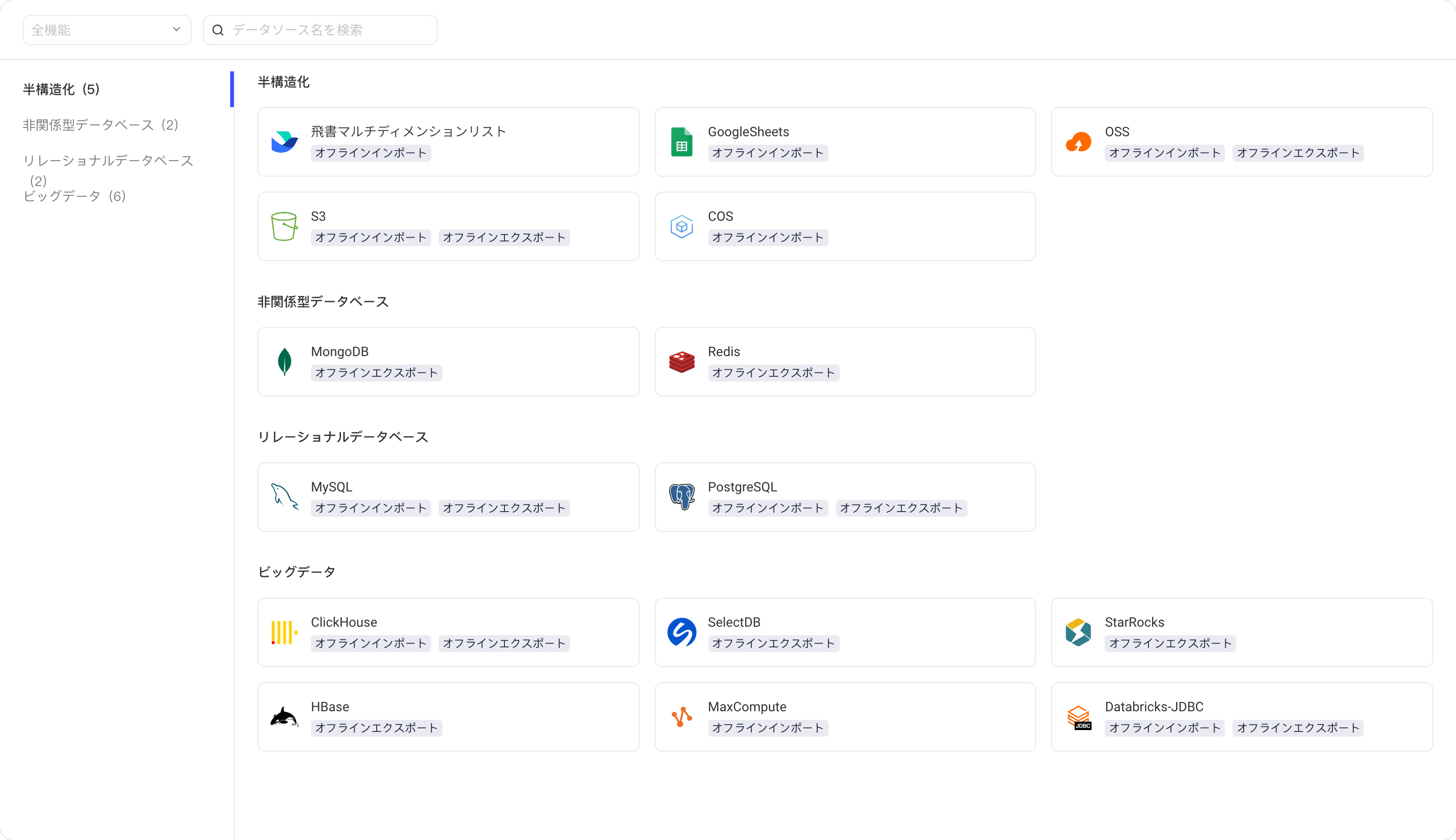
Task: Click the S3 green bucket icon
Action: point(284,227)
